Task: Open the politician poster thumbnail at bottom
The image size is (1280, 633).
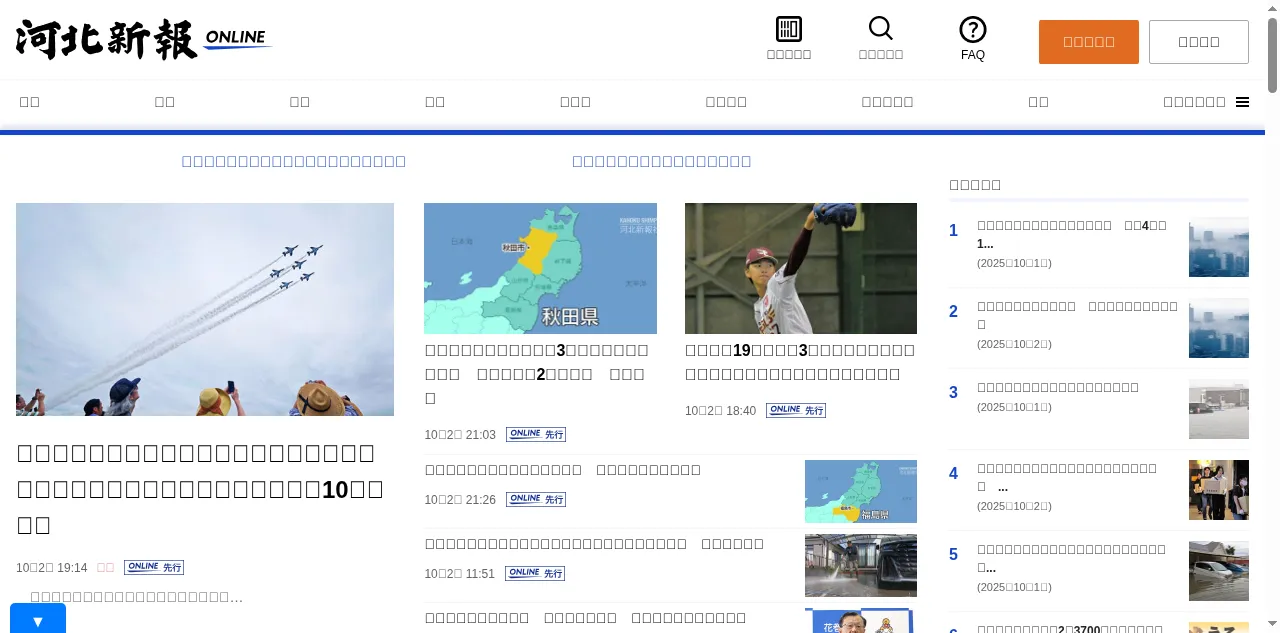Action: coord(861,621)
